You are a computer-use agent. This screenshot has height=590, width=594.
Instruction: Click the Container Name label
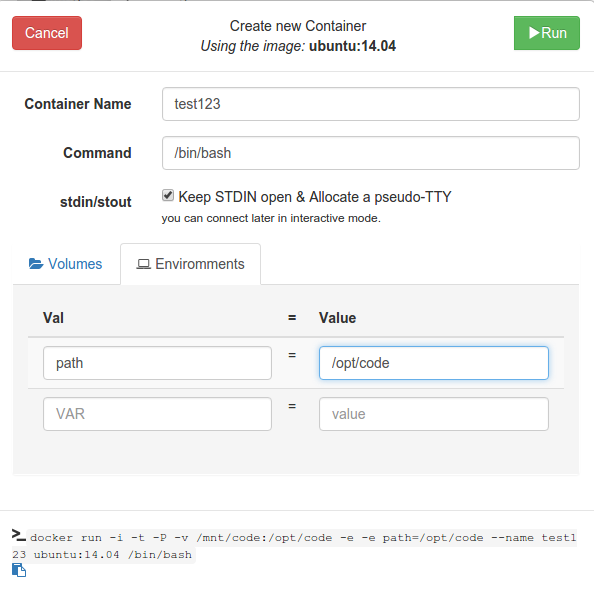point(78,104)
